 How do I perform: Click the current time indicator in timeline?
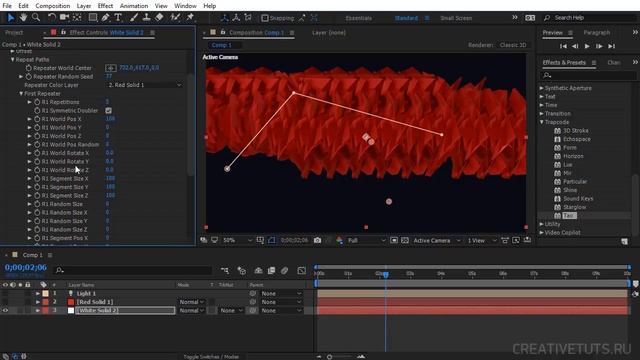[386, 274]
